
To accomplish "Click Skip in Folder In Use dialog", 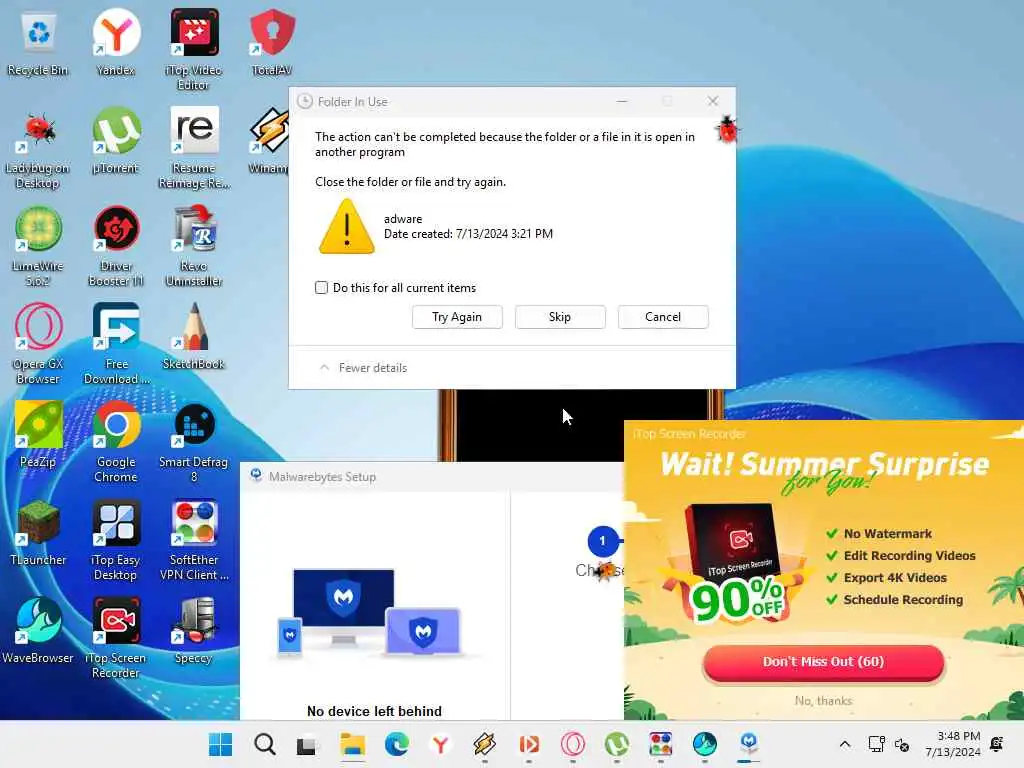I will coord(560,317).
